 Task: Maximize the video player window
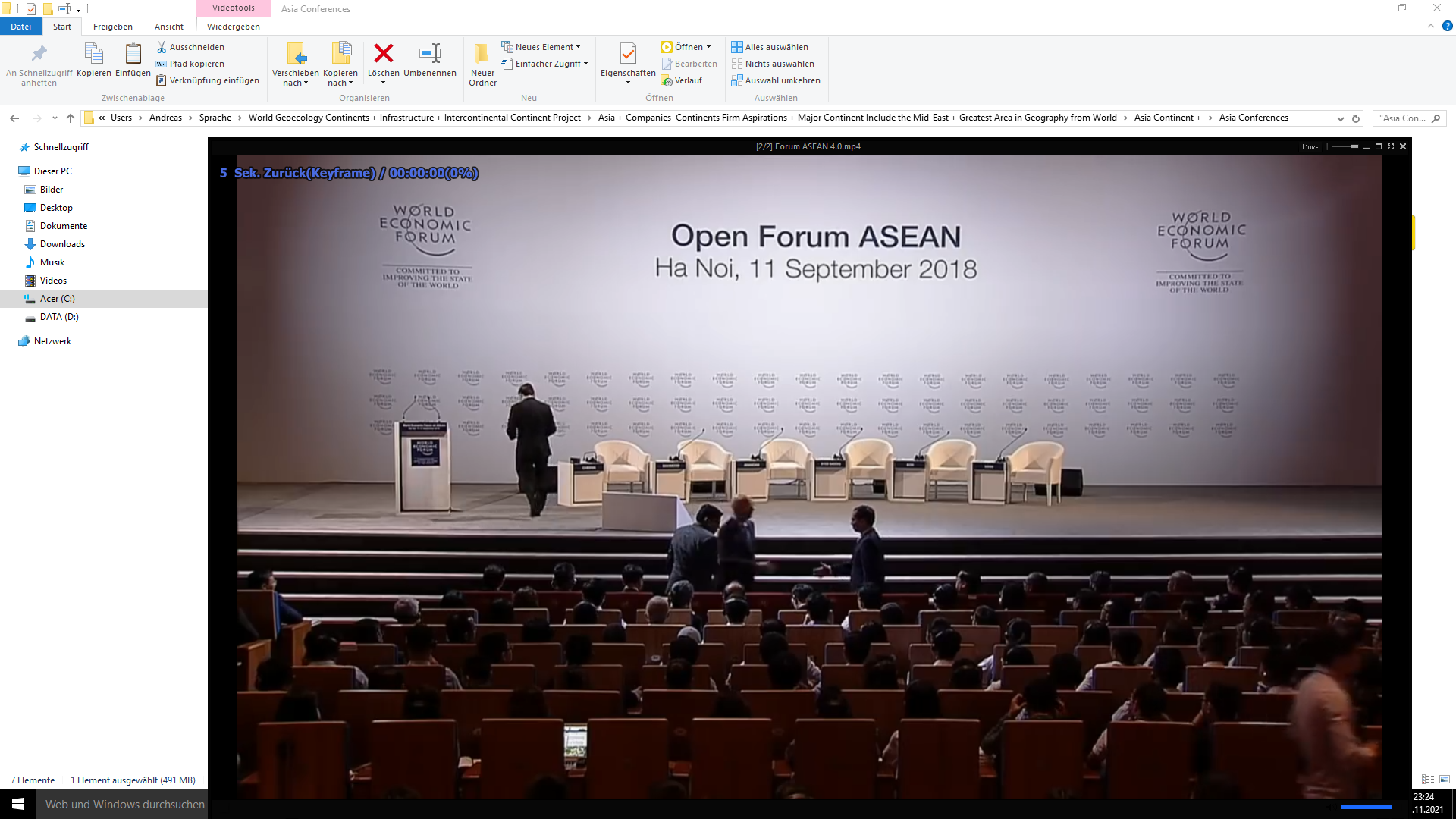tap(1379, 146)
